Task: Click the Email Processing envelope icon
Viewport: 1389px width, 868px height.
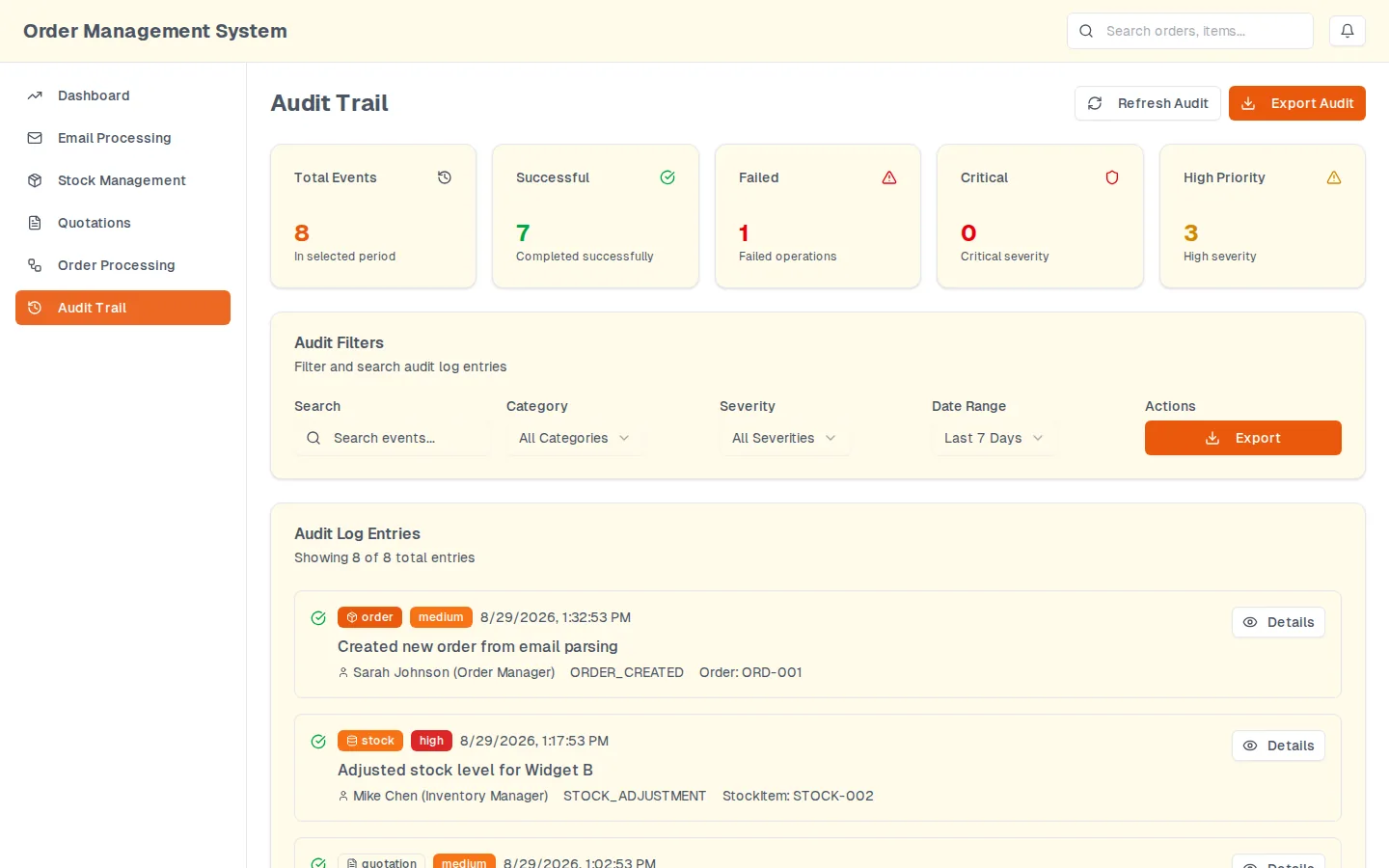Action: pos(35,138)
